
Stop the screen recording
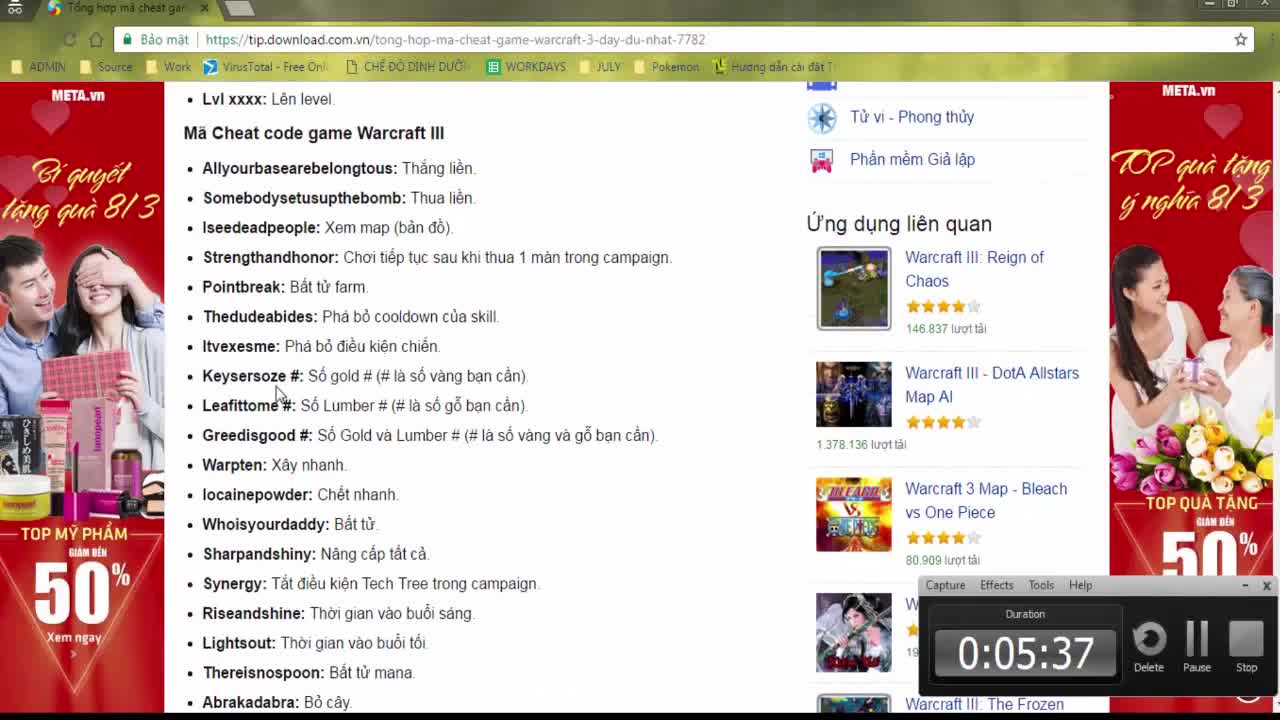point(1246,646)
